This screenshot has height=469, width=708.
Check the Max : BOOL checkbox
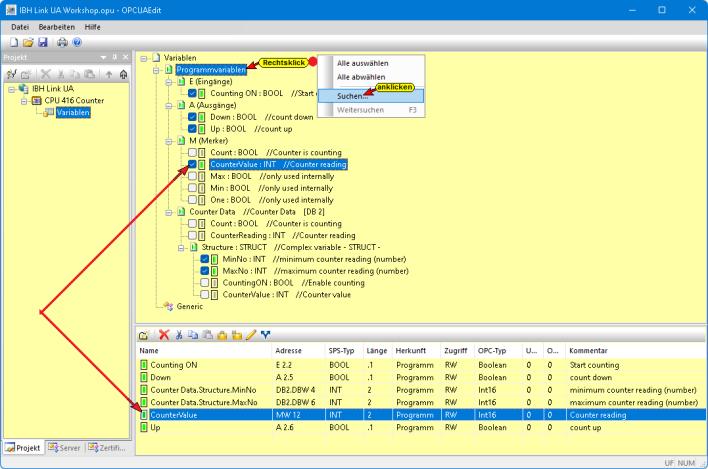(192, 176)
